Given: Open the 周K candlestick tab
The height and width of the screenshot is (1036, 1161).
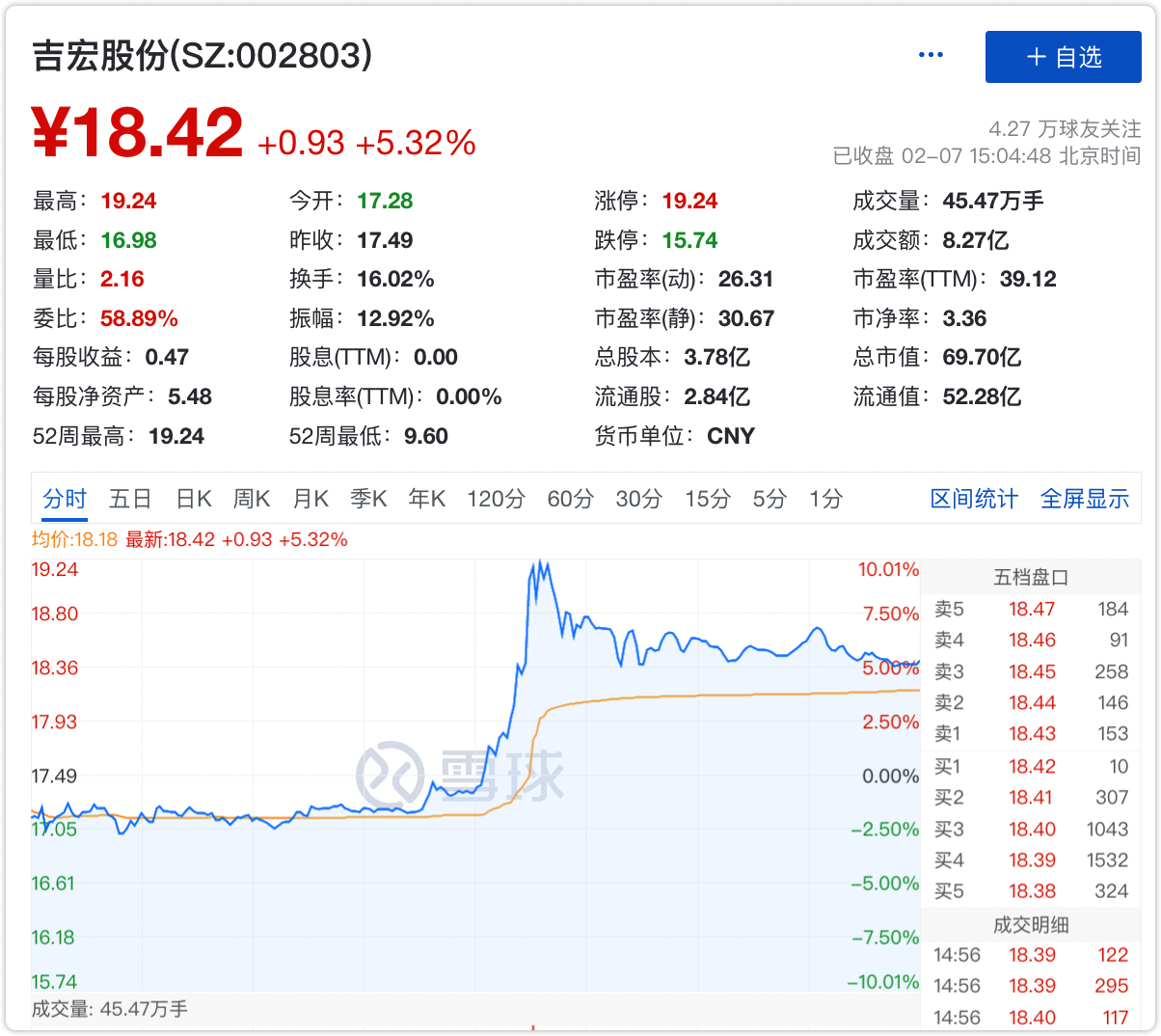Looking at the screenshot, I should click(x=252, y=499).
